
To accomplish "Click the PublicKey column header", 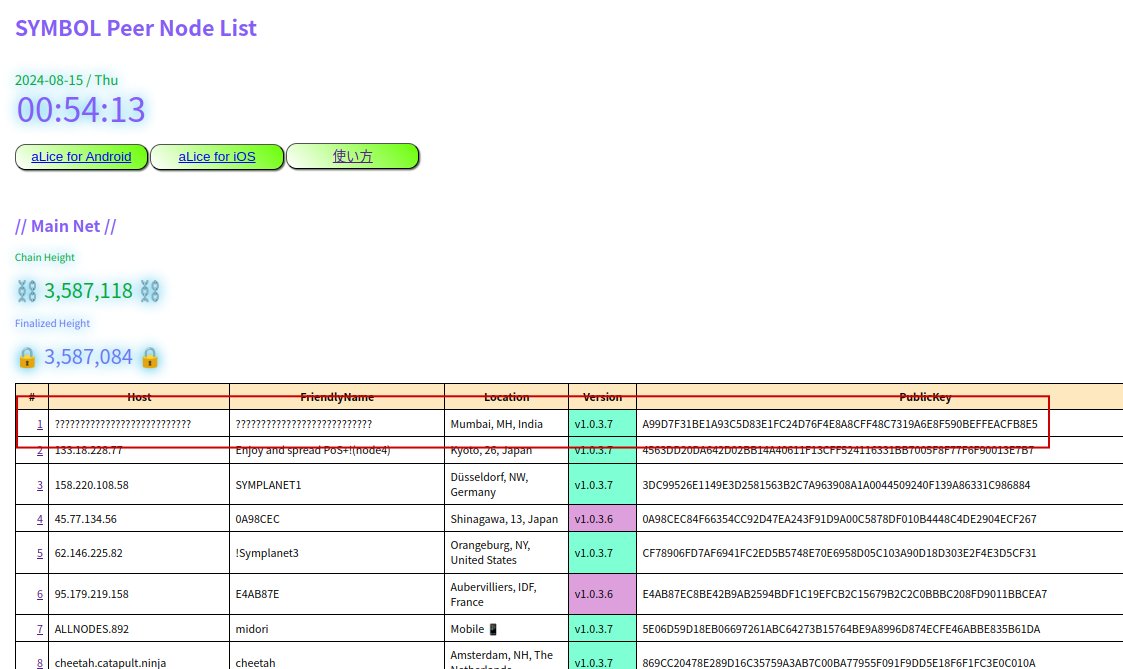I will pos(925,397).
